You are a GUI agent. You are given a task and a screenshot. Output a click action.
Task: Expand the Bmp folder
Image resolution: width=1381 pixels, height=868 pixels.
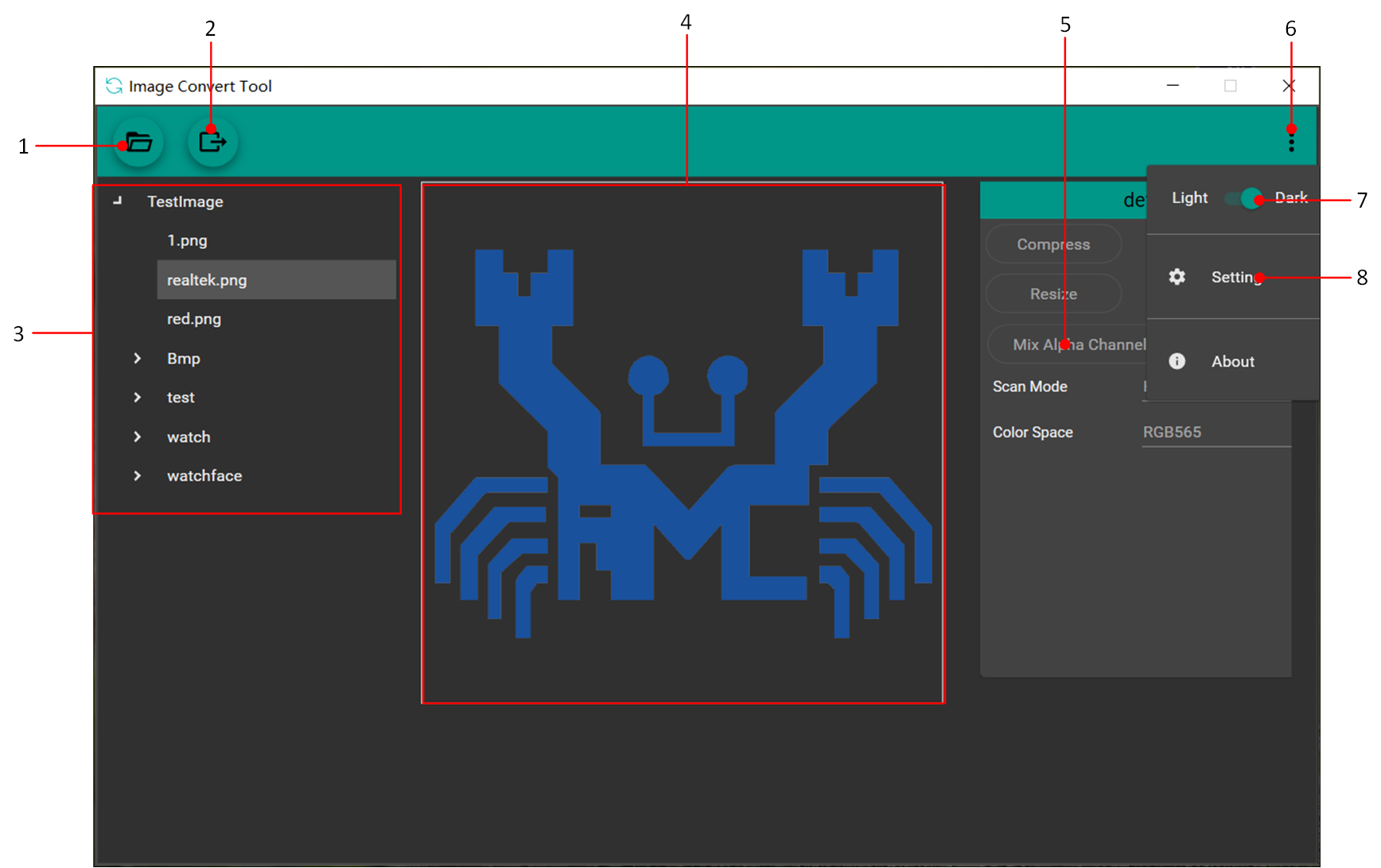point(138,359)
